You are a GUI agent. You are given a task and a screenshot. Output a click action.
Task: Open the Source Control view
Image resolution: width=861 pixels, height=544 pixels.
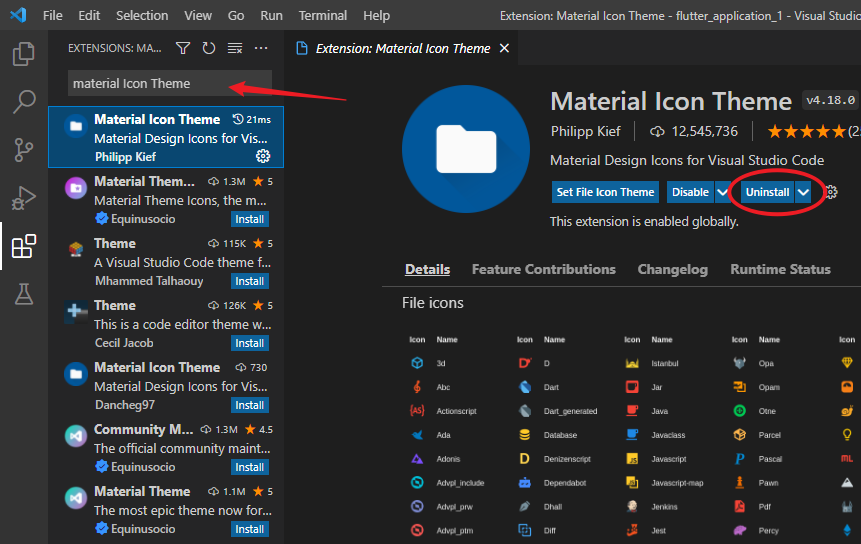coord(24,149)
